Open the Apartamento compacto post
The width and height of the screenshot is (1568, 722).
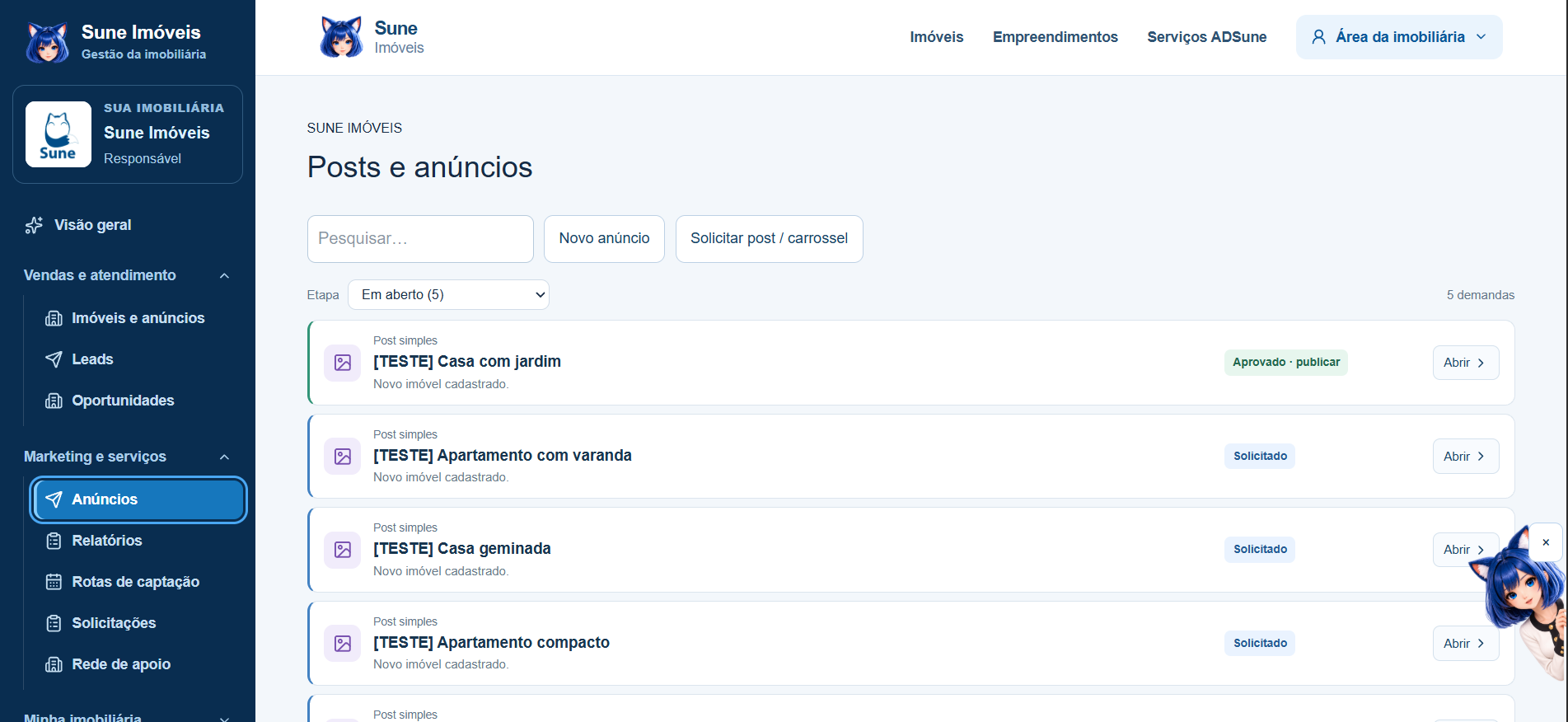1465,644
